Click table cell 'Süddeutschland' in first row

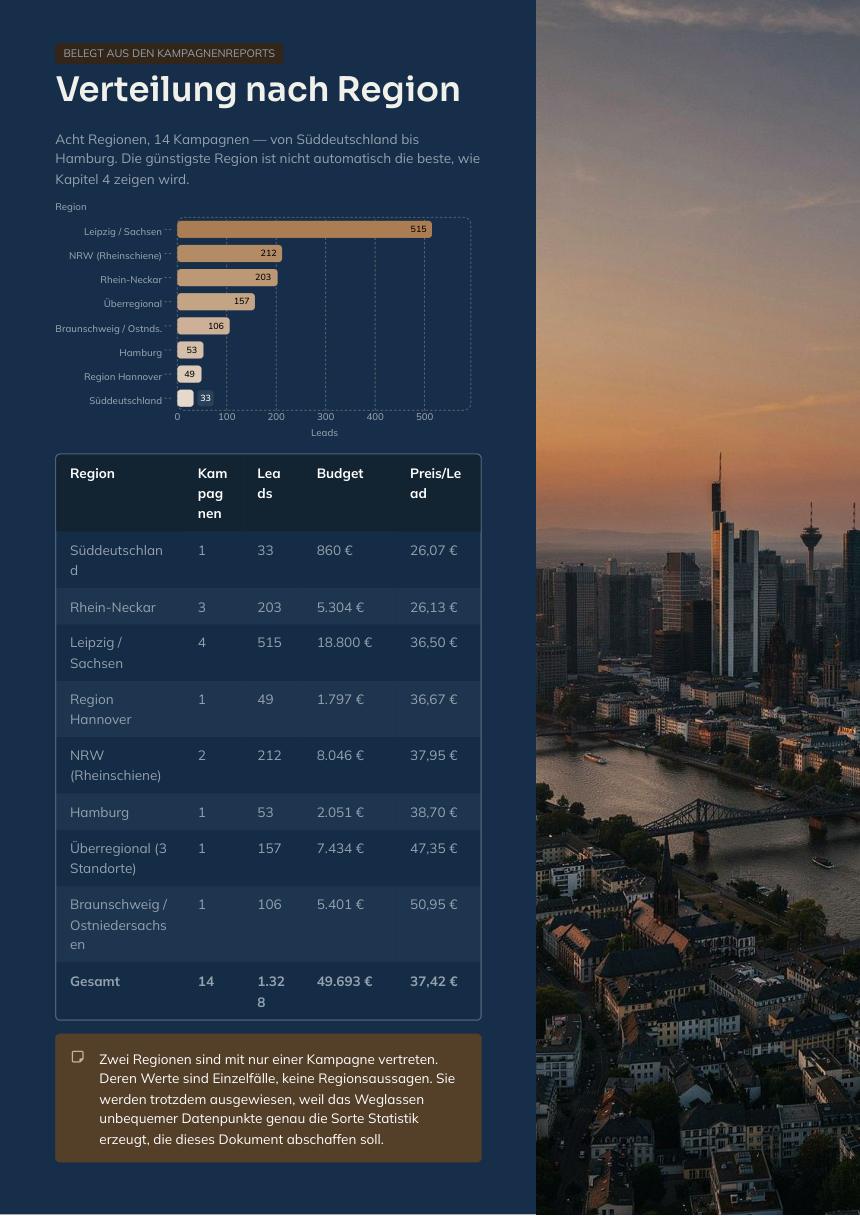click(x=116, y=560)
